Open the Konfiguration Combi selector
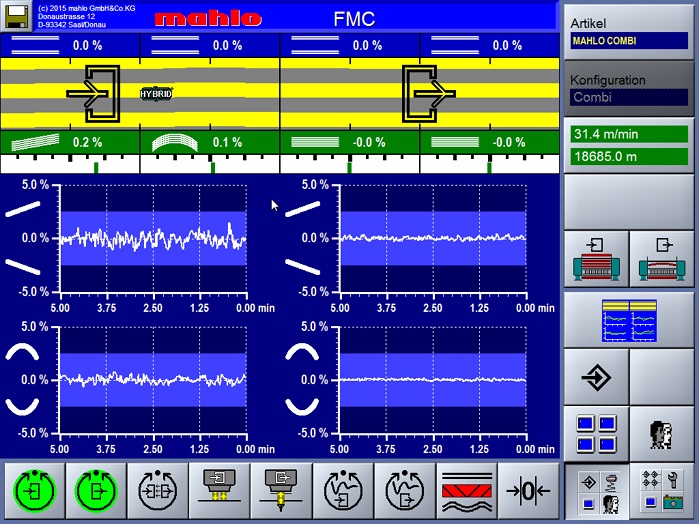 tap(630, 98)
